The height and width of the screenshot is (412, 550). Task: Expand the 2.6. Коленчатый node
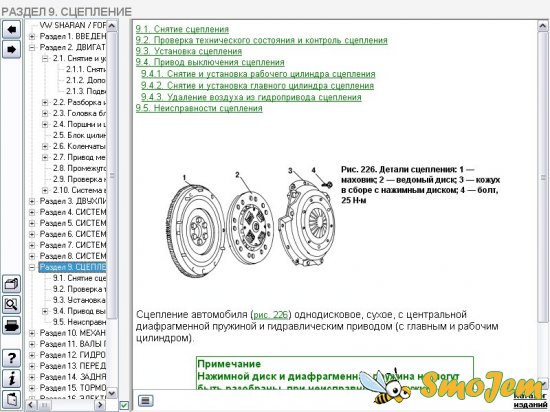point(45,146)
